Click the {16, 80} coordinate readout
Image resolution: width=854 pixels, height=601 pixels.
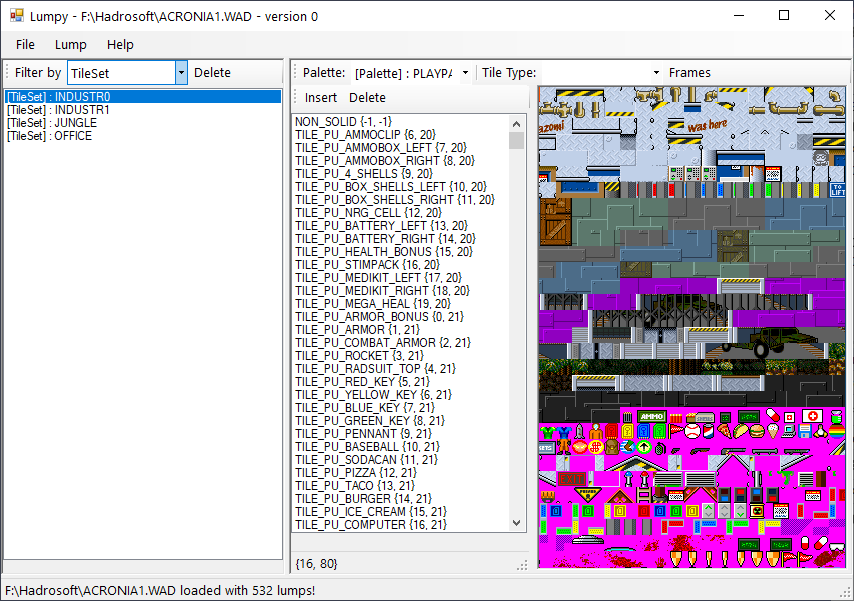[x=316, y=563]
